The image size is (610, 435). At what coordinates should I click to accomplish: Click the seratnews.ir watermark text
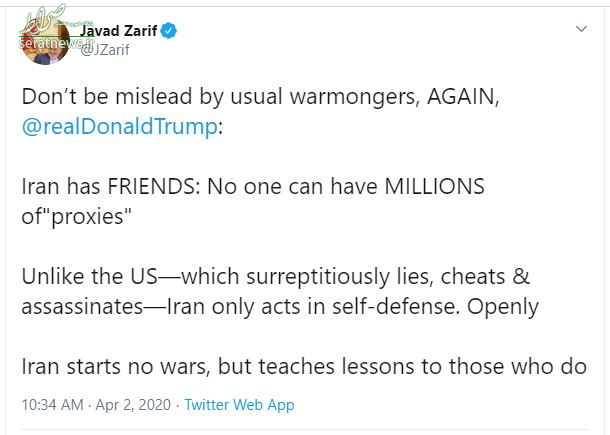pos(56,42)
